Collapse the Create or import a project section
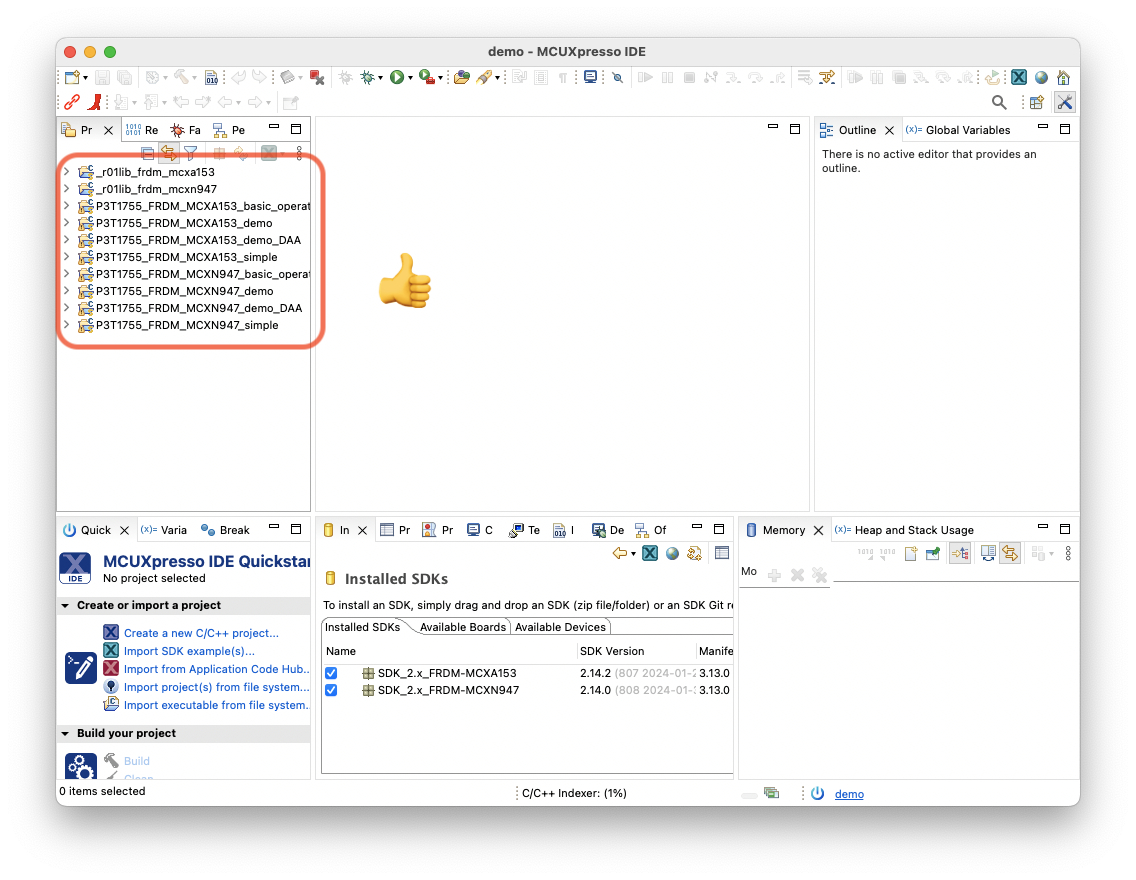1136x880 pixels. click(66, 605)
